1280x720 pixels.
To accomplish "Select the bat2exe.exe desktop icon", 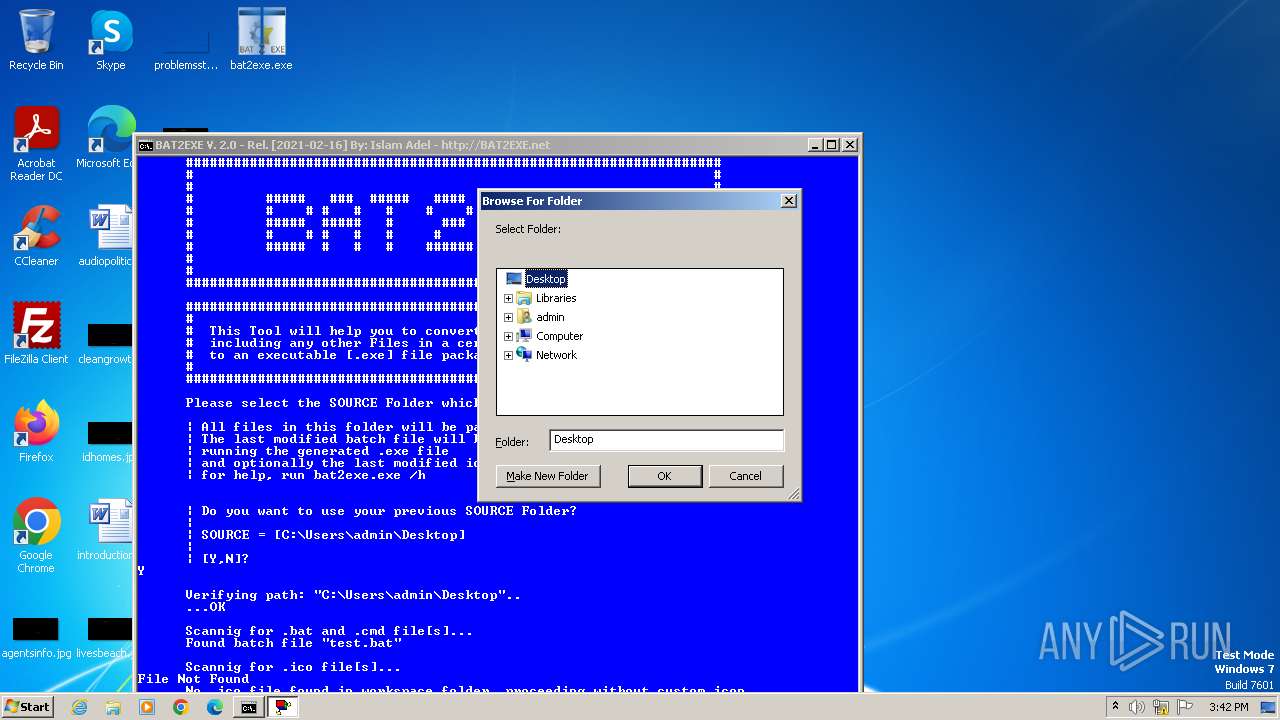I will pyautogui.click(x=261, y=40).
